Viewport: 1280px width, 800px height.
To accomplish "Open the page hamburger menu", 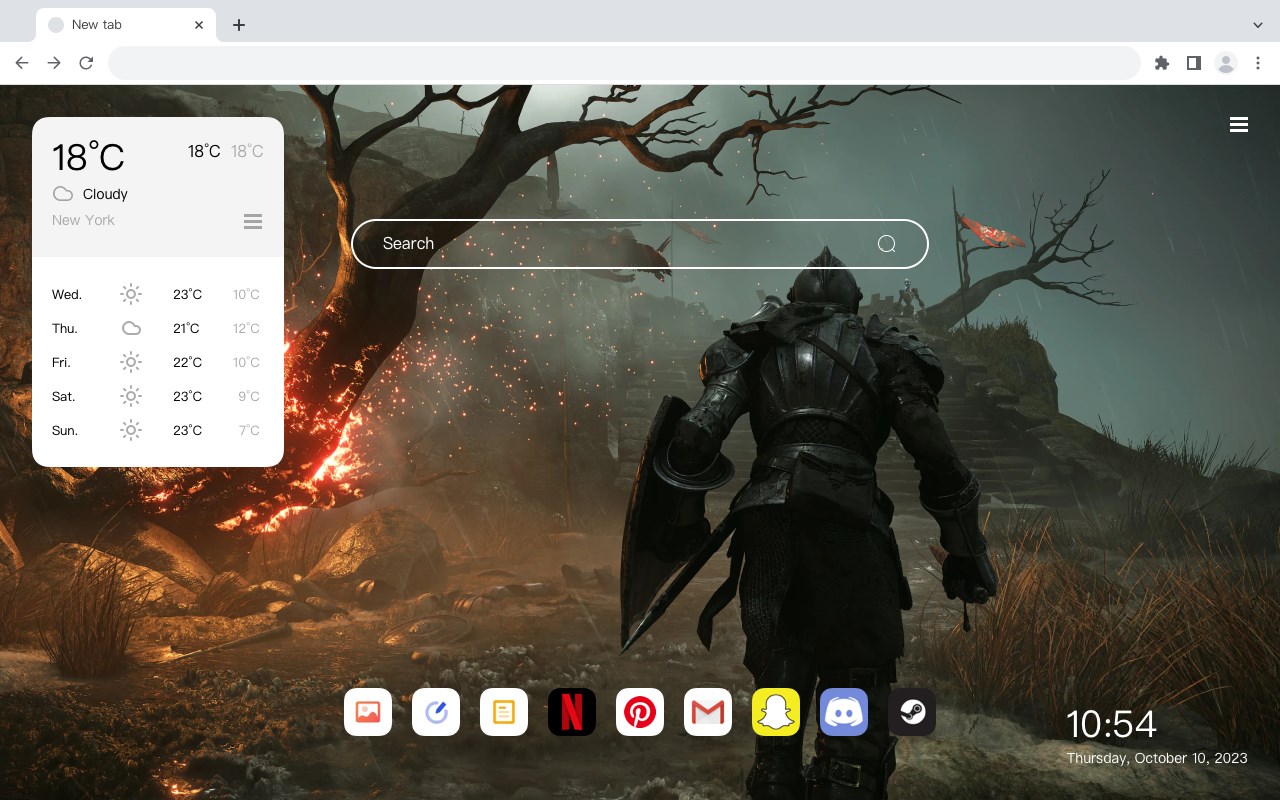I will (x=1239, y=125).
